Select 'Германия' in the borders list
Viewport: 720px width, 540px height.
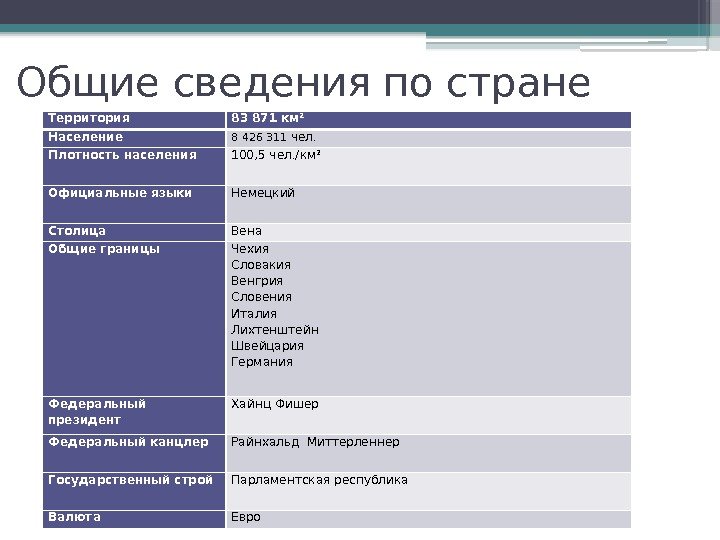click(262, 362)
